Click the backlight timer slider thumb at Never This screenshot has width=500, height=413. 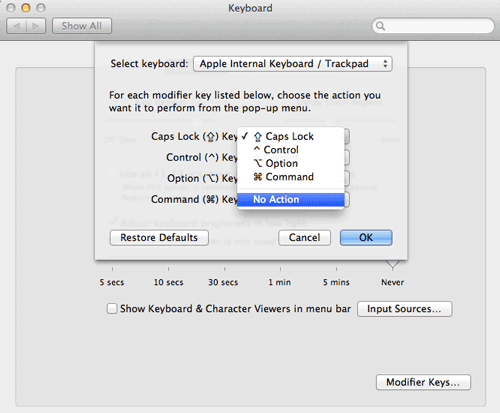tap(393, 264)
